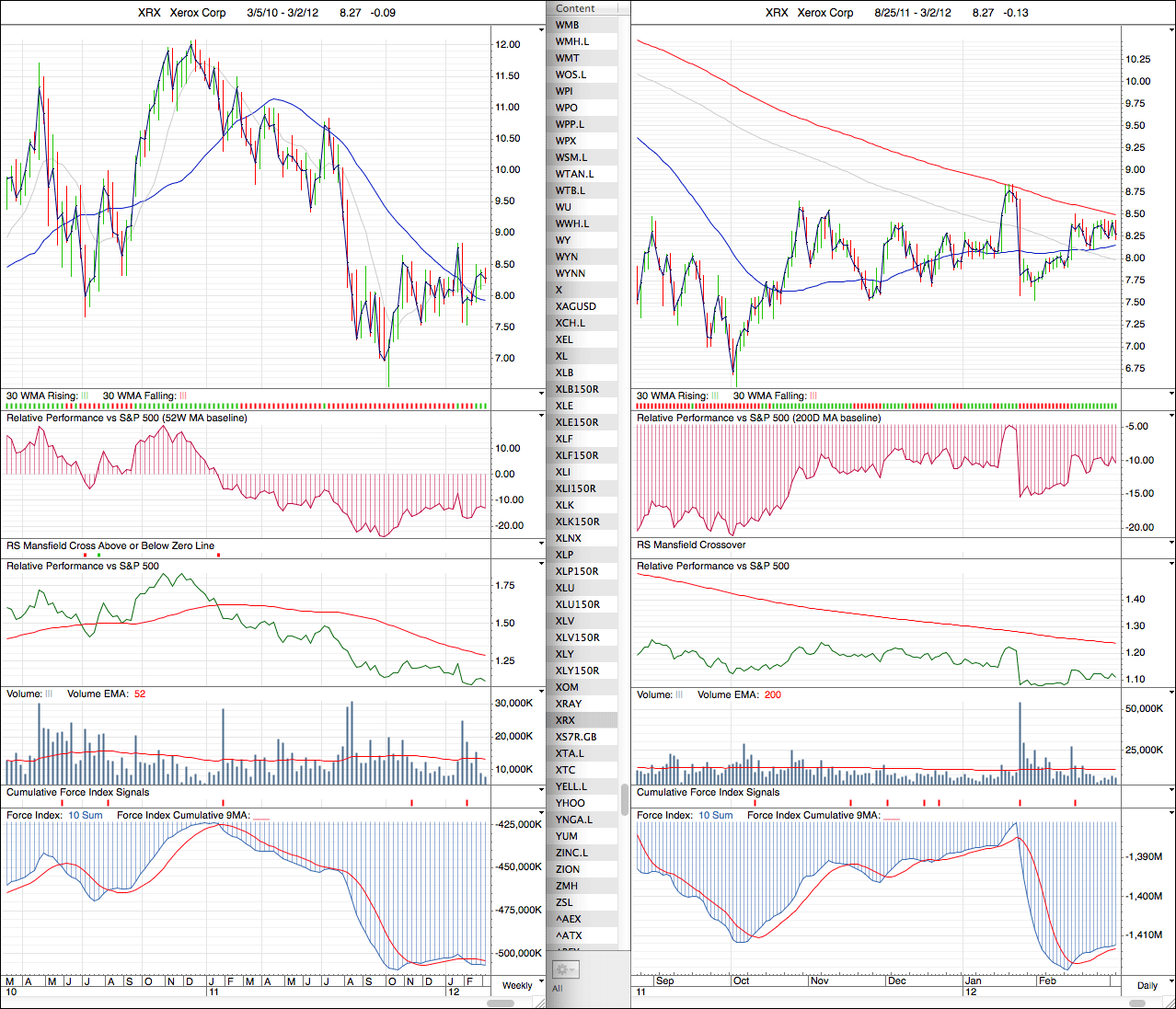Viewport: 1176px width, 1009px height.
Task: Click the red 30 WMA Falling icon in daily chart
Action: click(x=813, y=396)
